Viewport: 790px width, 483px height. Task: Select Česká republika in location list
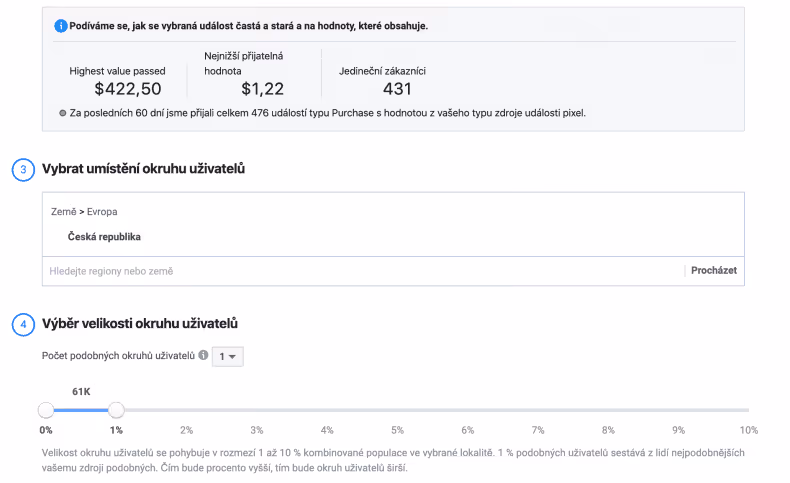click(x=104, y=237)
